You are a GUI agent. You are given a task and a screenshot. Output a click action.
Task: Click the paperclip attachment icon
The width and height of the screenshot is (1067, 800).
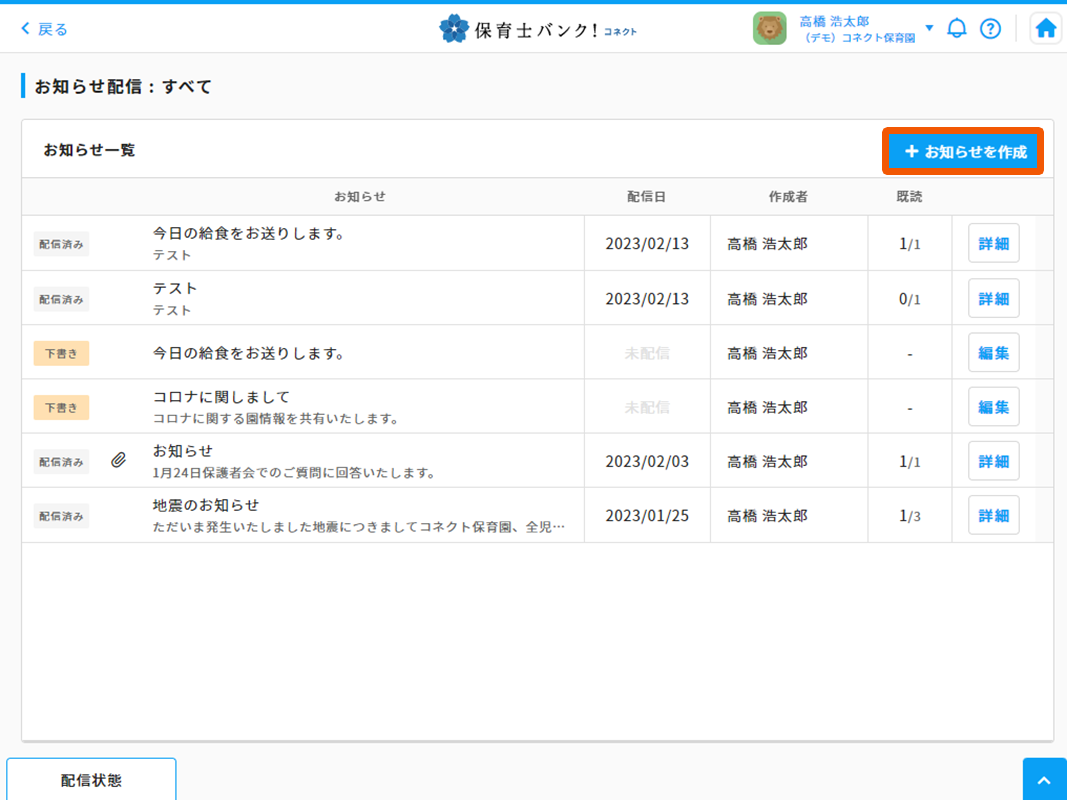tap(118, 461)
